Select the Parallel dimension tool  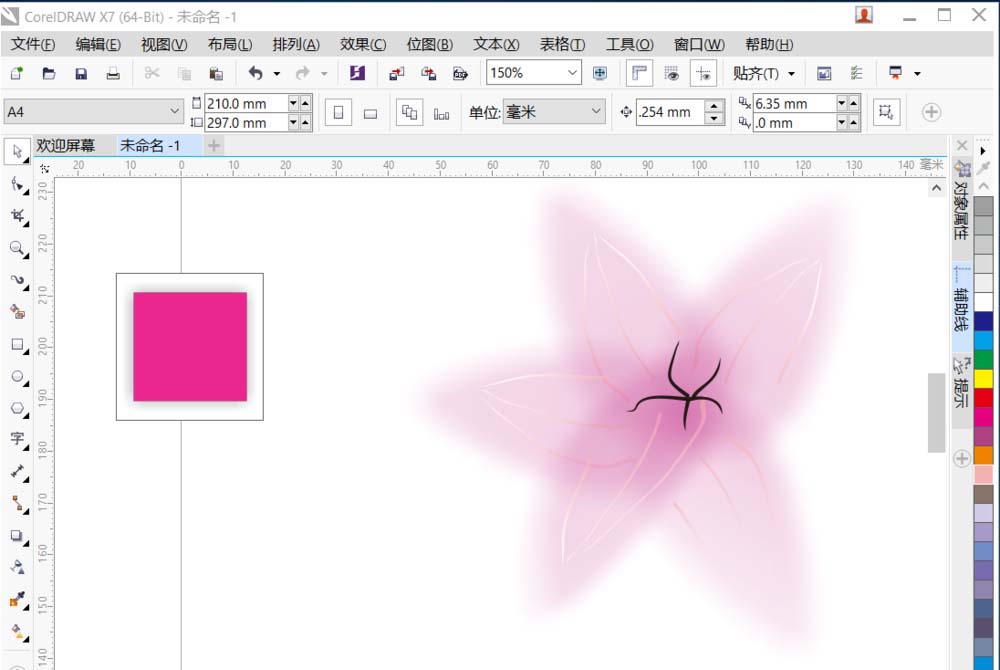pos(17,472)
